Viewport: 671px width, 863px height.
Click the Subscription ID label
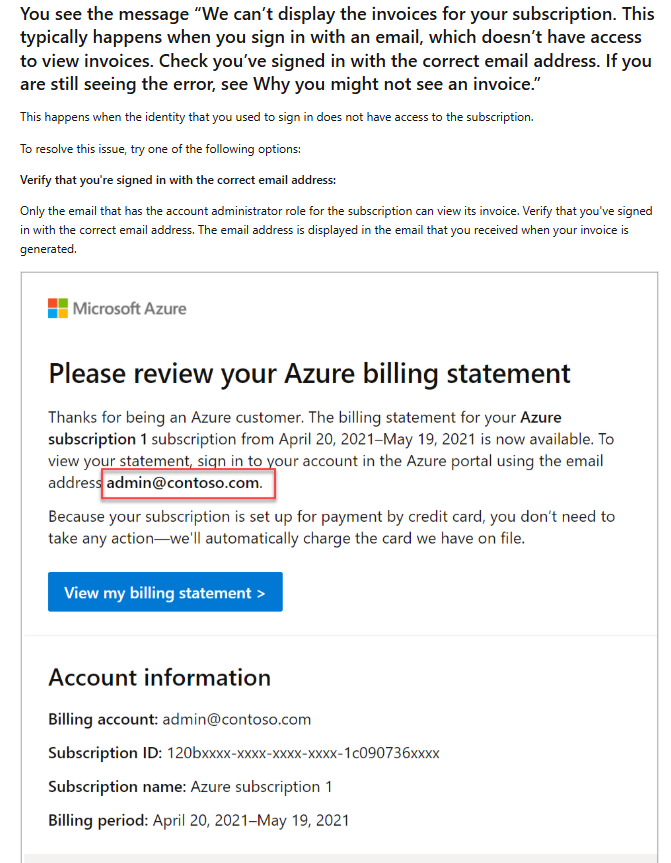tap(105, 753)
